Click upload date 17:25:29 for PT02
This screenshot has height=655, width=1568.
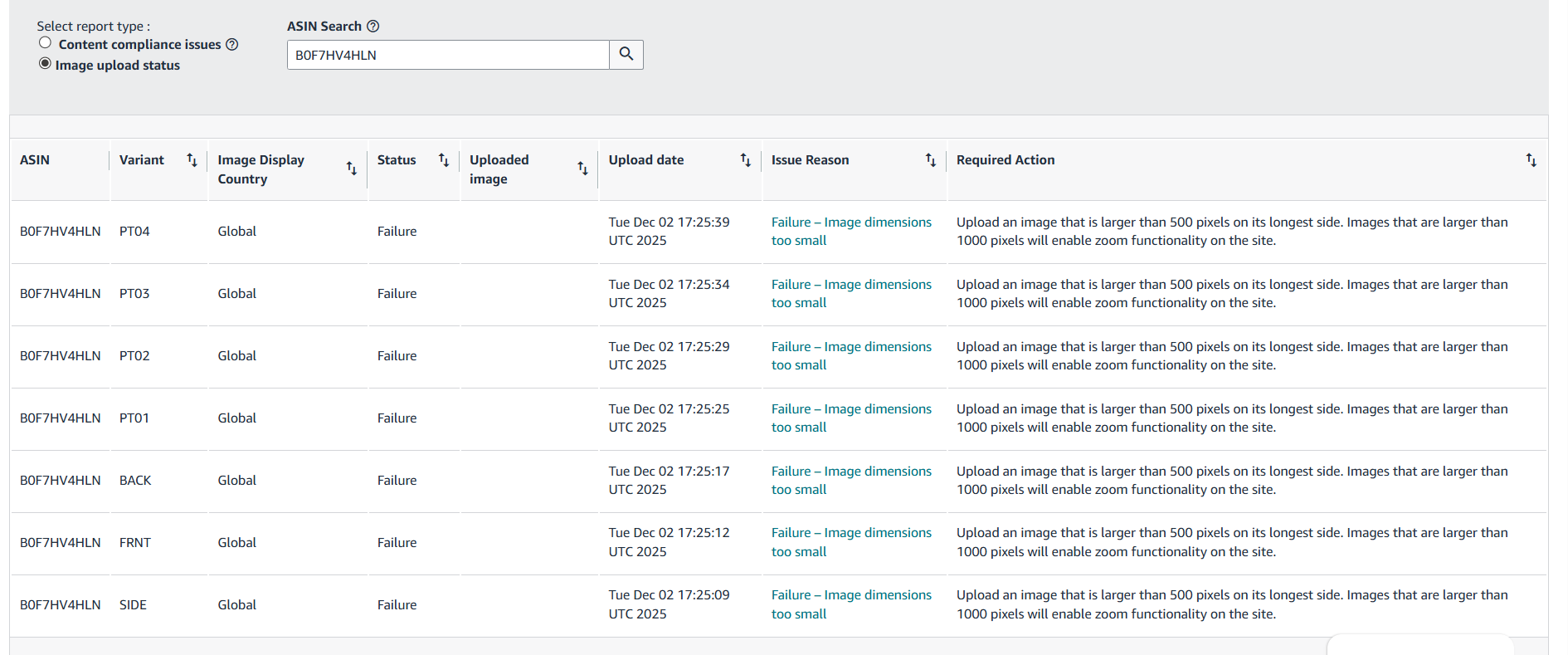coord(670,356)
